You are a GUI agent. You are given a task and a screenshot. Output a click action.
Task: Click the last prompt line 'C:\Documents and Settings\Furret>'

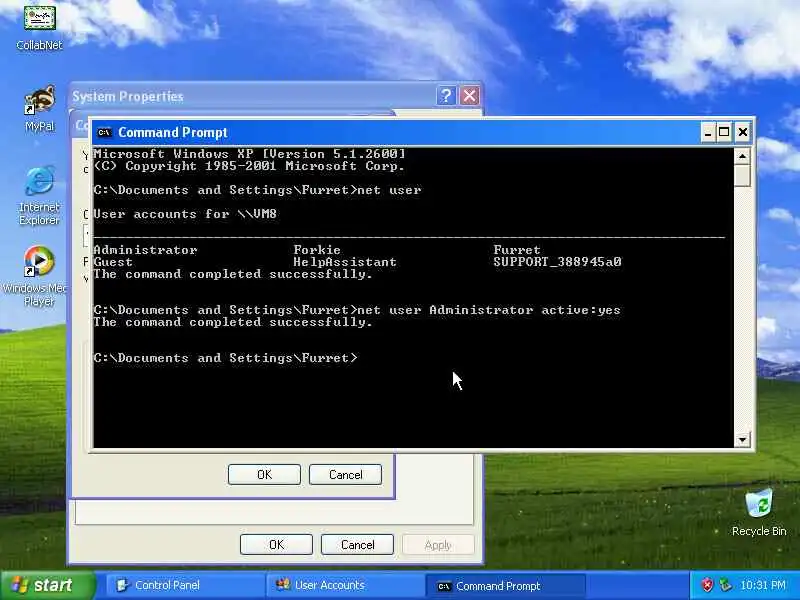tap(226, 358)
